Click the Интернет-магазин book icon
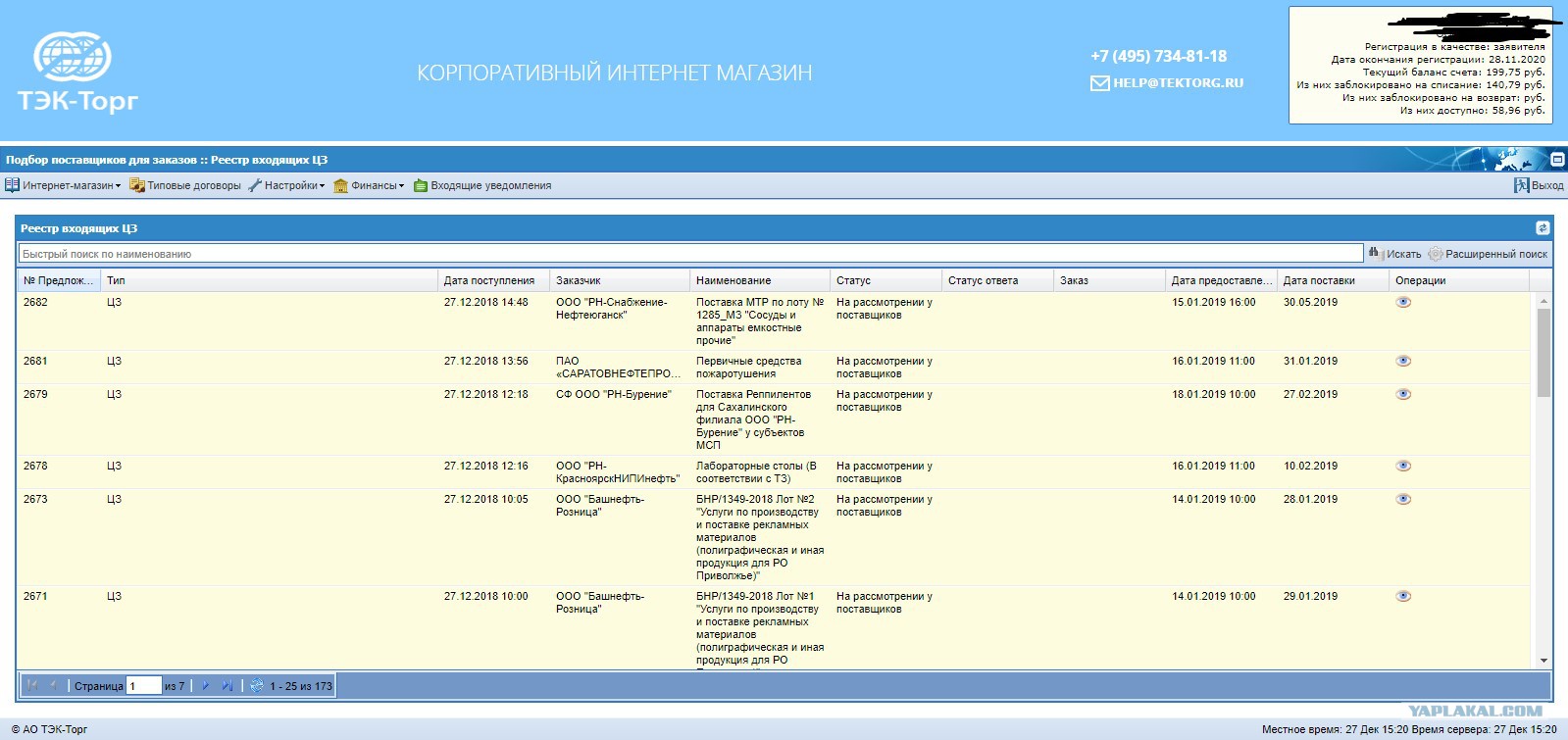Image resolution: width=1568 pixels, height=740 pixels. pyautogui.click(x=13, y=185)
